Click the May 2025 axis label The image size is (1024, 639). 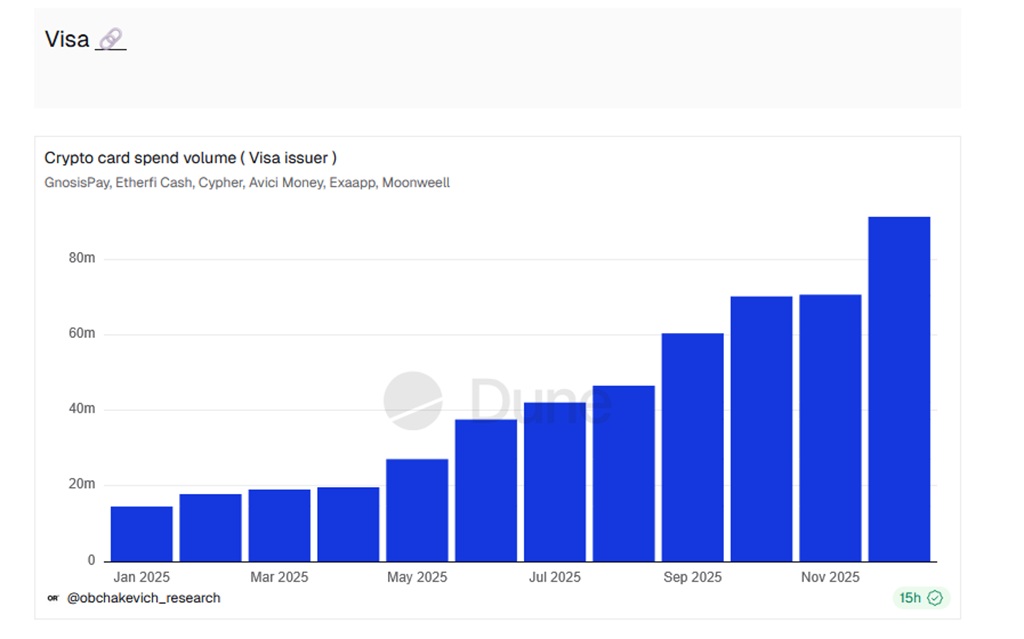tap(416, 577)
